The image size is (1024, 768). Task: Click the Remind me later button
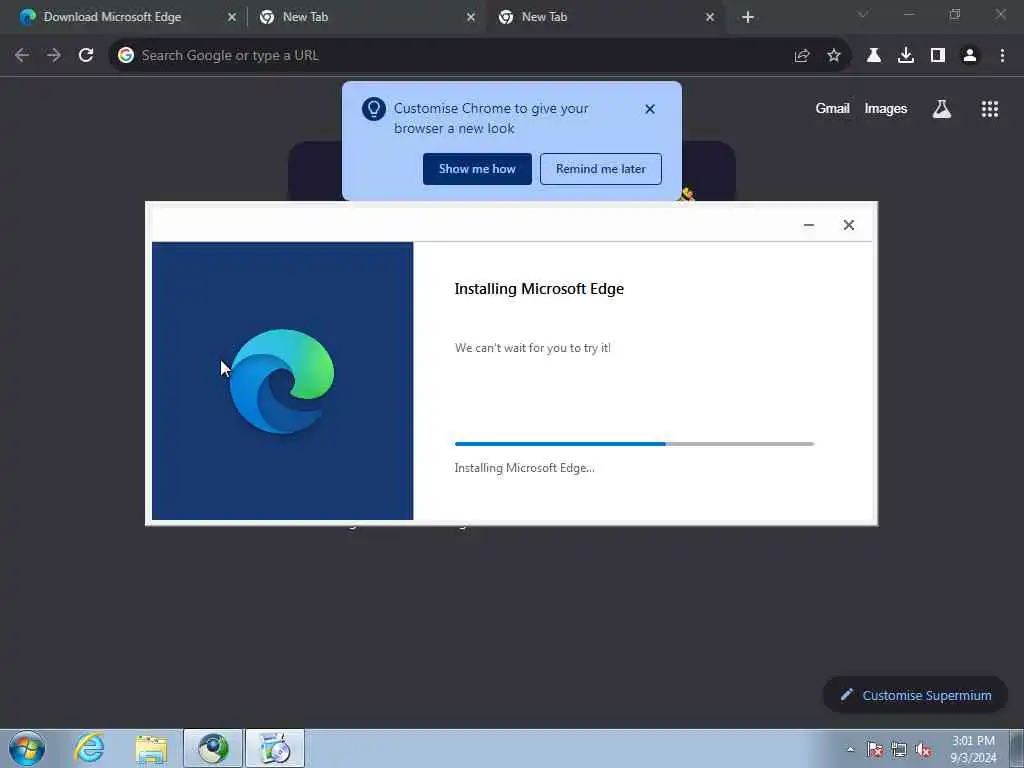(x=601, y=169)
